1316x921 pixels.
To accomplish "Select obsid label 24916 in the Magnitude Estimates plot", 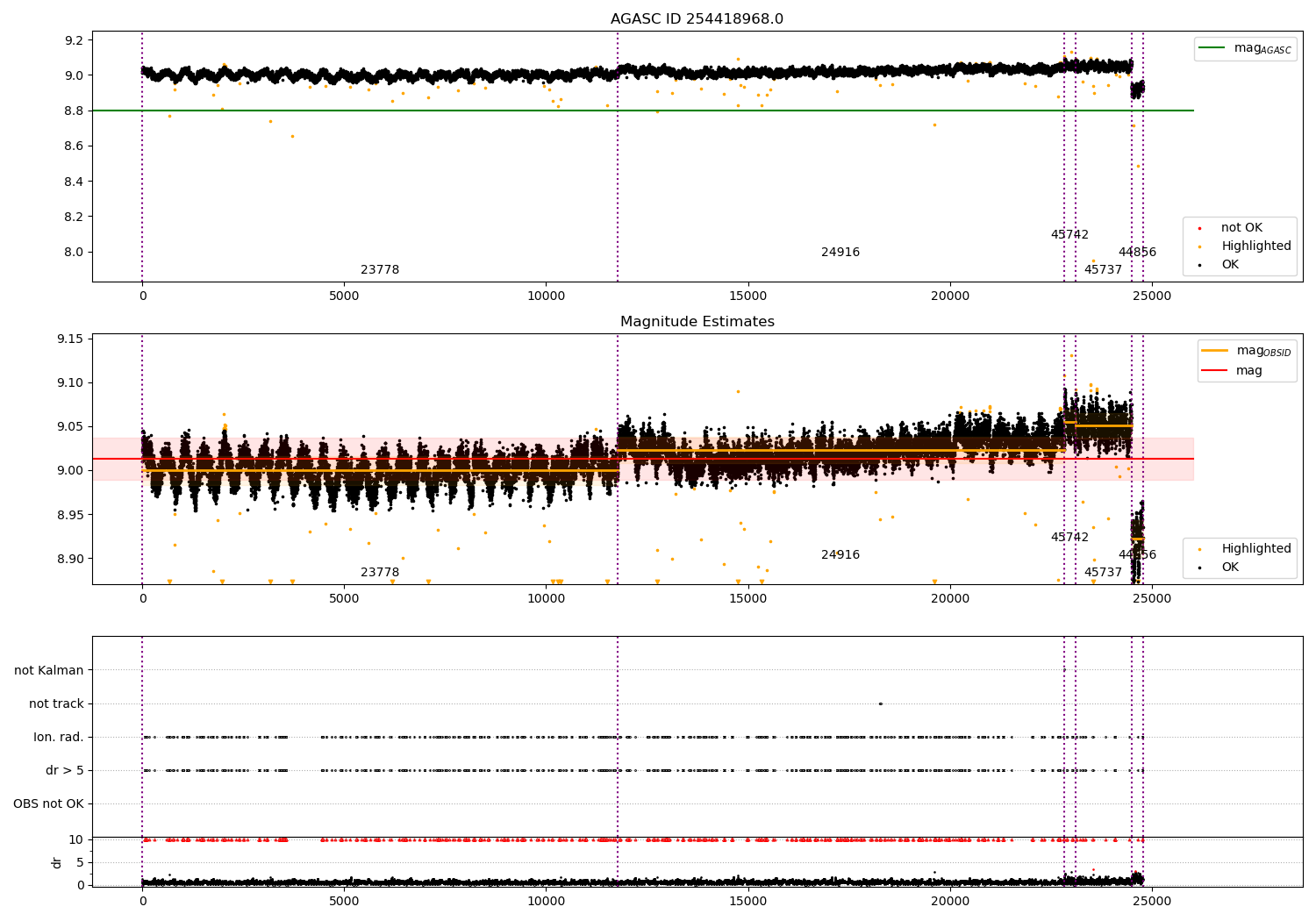I will coord(840,555).
